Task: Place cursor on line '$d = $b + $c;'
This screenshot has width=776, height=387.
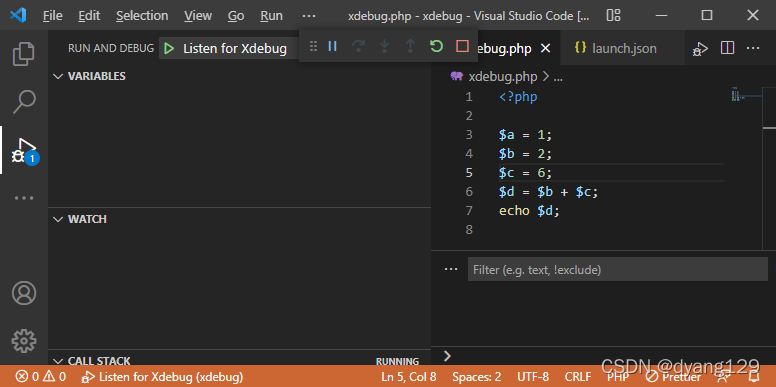Action: pos(549,192)
